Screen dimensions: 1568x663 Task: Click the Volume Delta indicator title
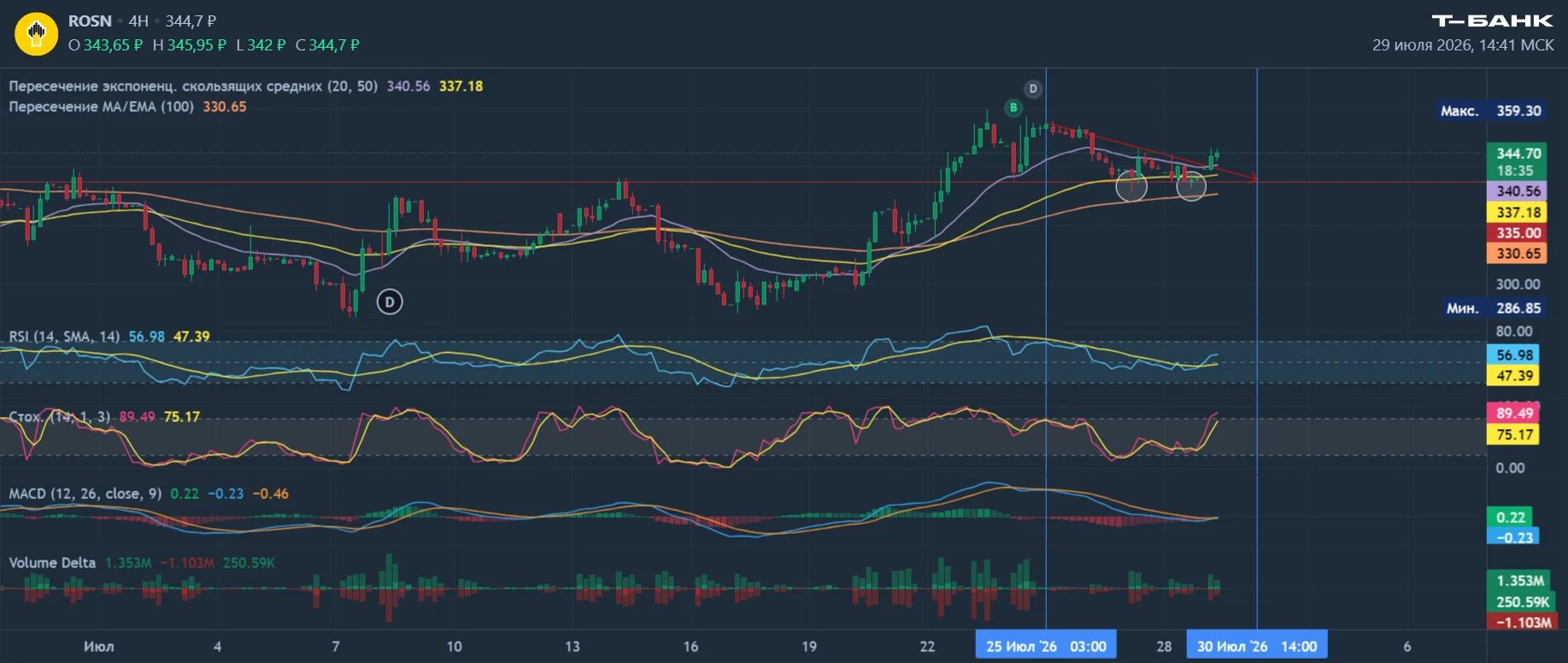click(52, 563)
